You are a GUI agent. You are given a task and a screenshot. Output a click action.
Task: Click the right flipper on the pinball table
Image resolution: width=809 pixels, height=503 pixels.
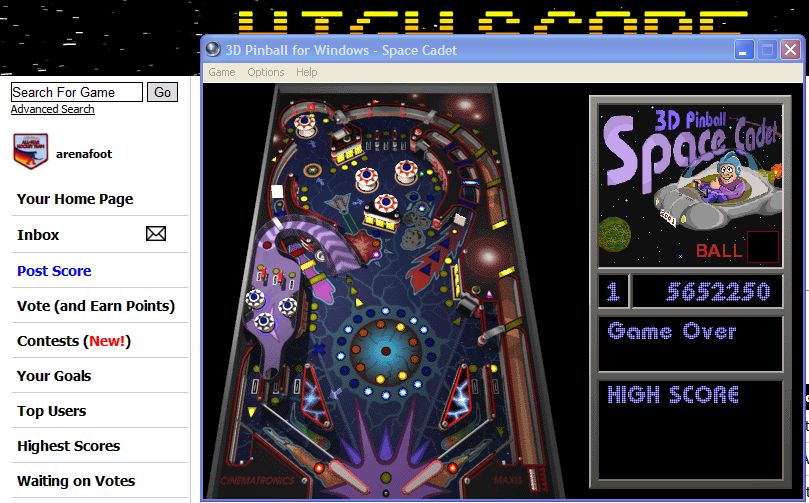point(424,476)
